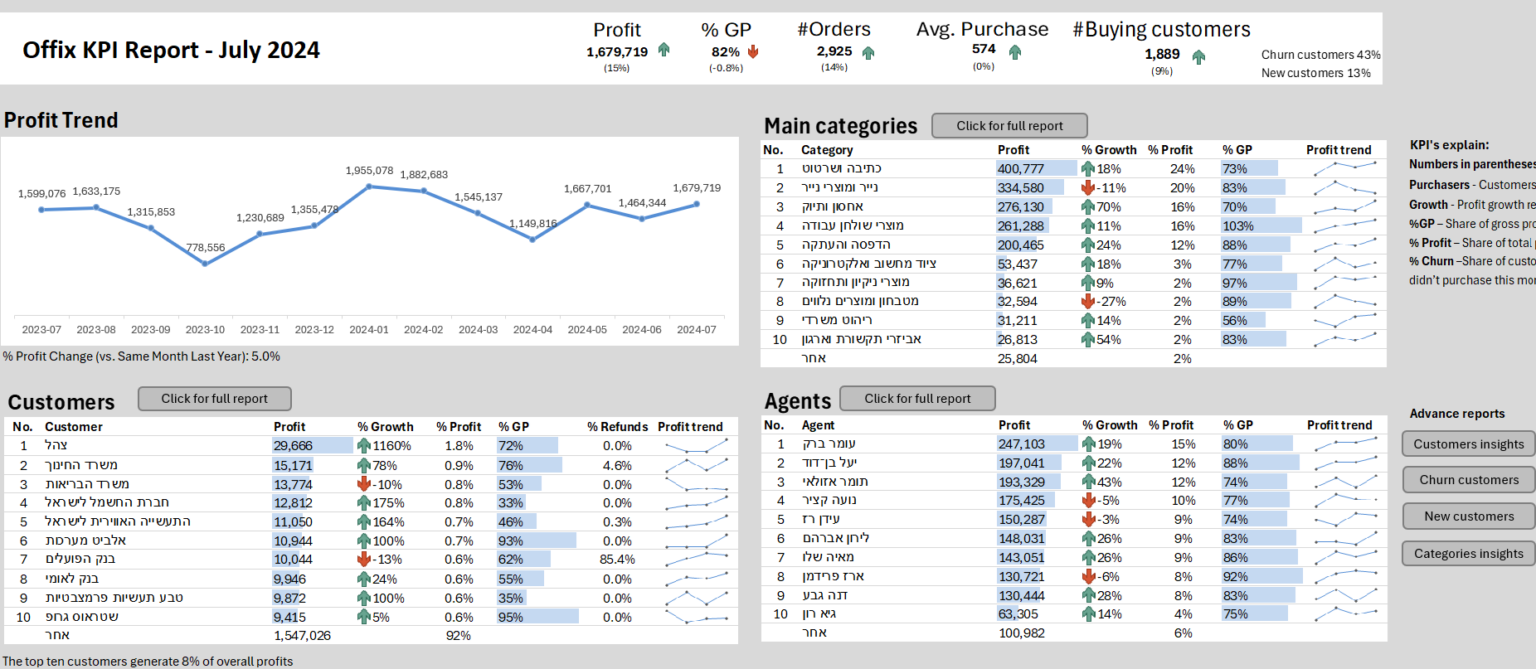
Task: Open the Churn customers report
Action: pos(1468,480)
